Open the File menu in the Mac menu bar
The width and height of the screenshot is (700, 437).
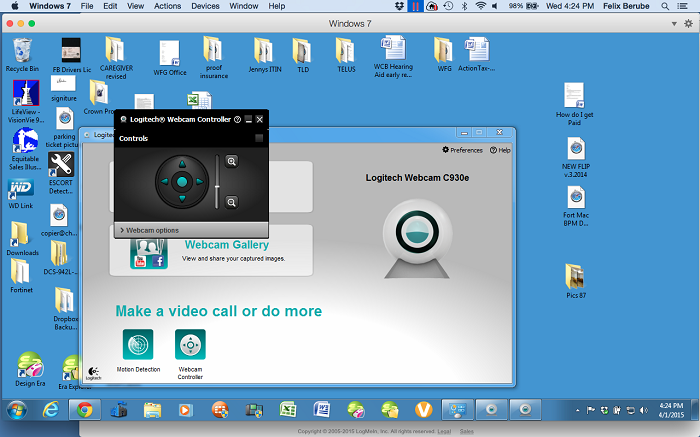click(x=87, y=6)
